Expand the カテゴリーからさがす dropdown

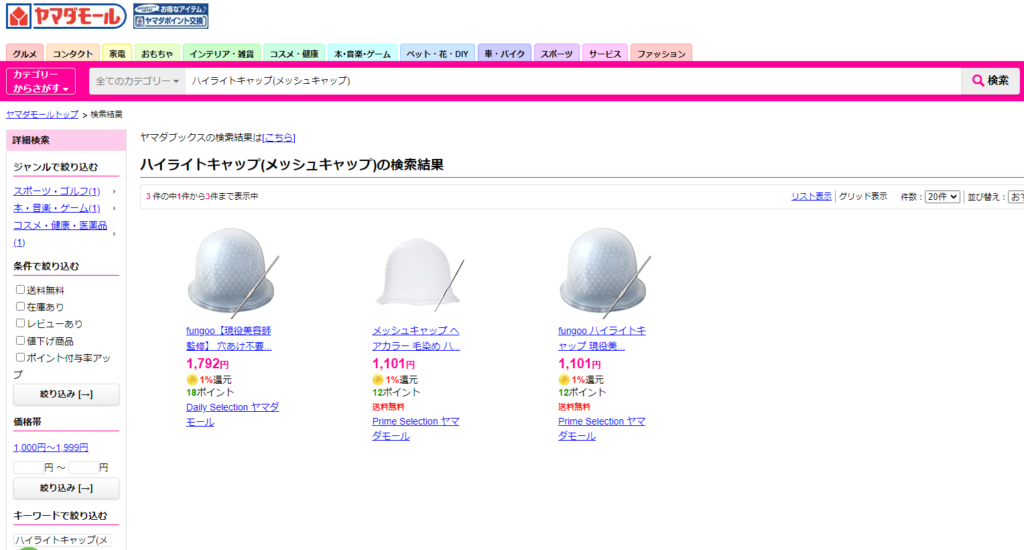[41, 81]
